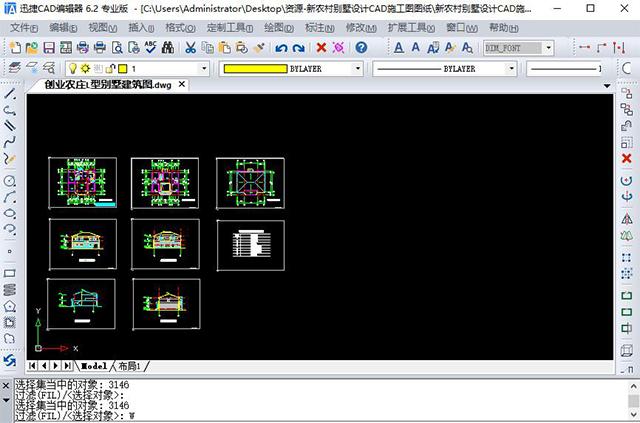Open the 视图 menu
640x423 pixels.
[x=103, y=28]
